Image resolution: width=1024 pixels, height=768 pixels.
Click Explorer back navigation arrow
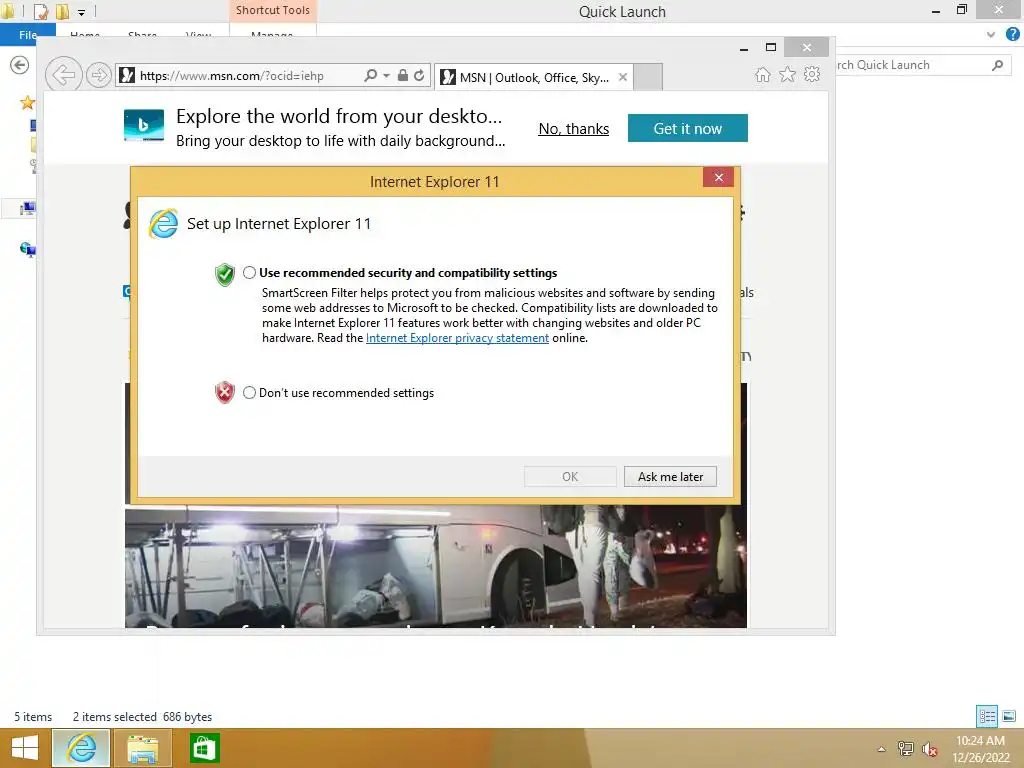(20, 65)
